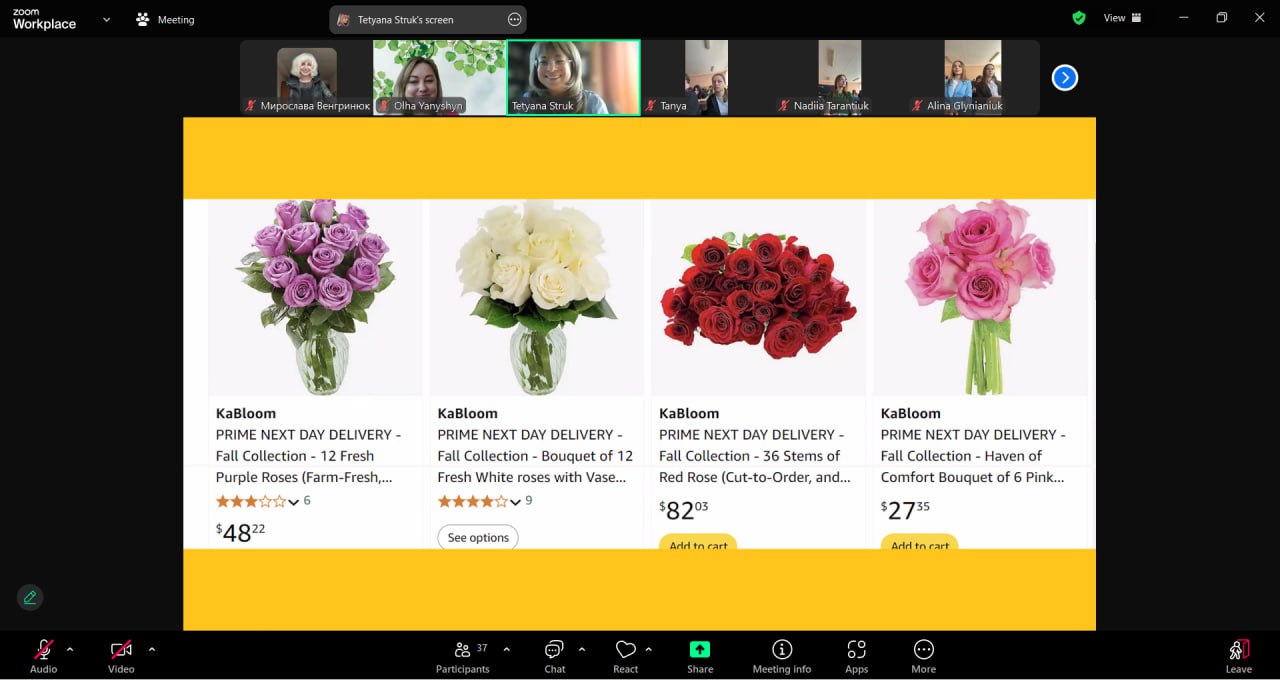1280x680 pixels.
Task: Click the green security shield icon
Action: [1079, 18]
